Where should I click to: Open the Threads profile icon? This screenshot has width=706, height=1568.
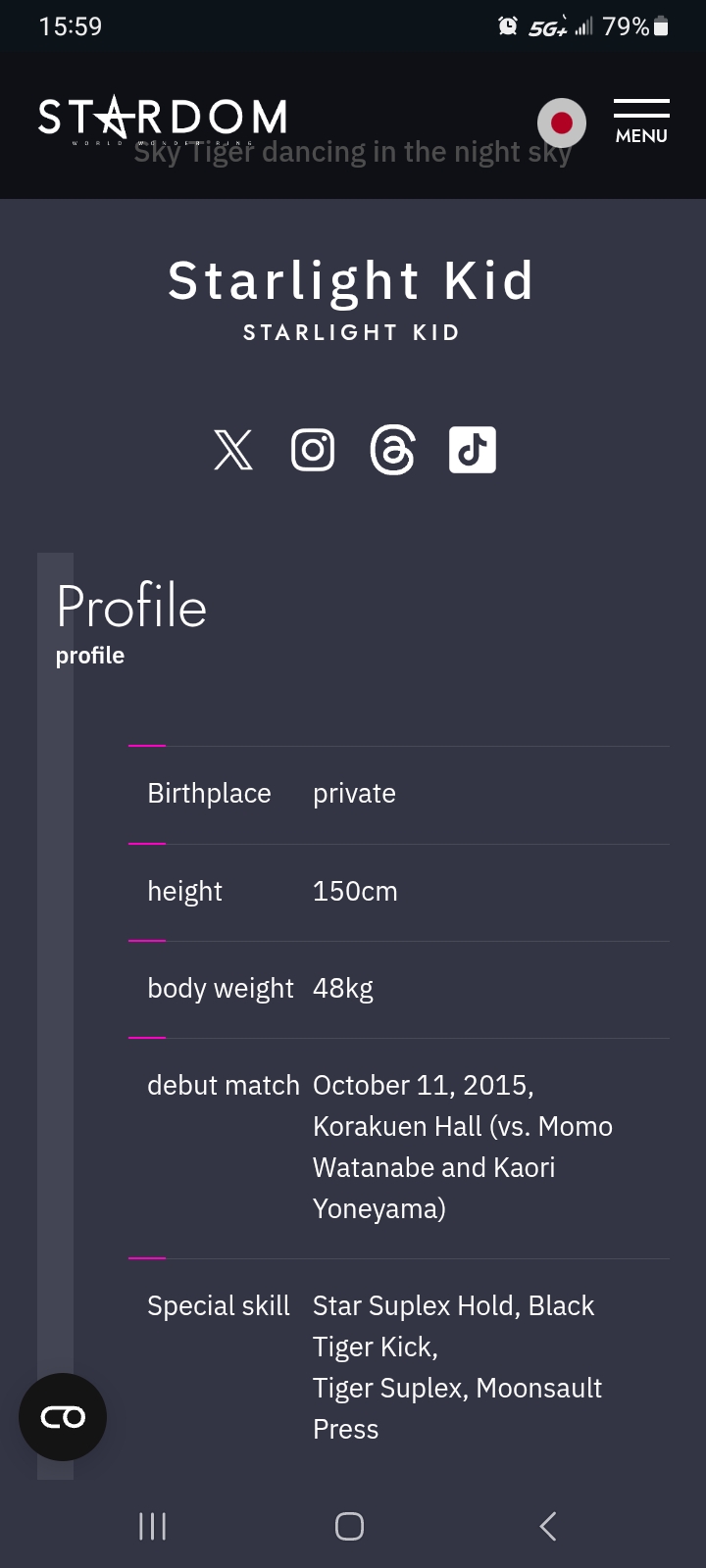pyautogui.click(x=392, y=450)
